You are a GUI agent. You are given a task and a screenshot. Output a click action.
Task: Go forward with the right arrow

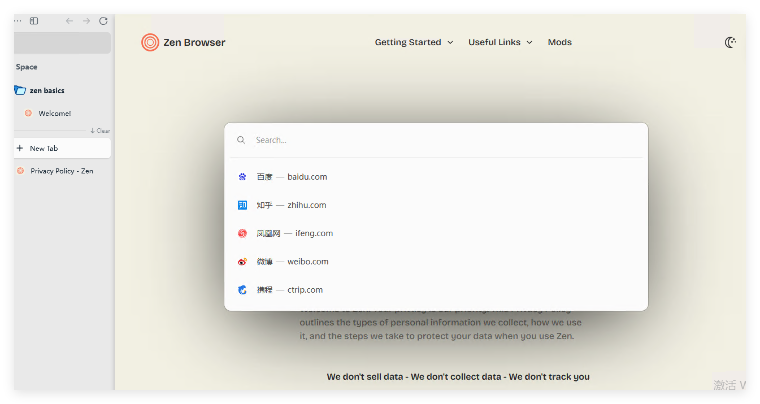[x=86, y=21]
